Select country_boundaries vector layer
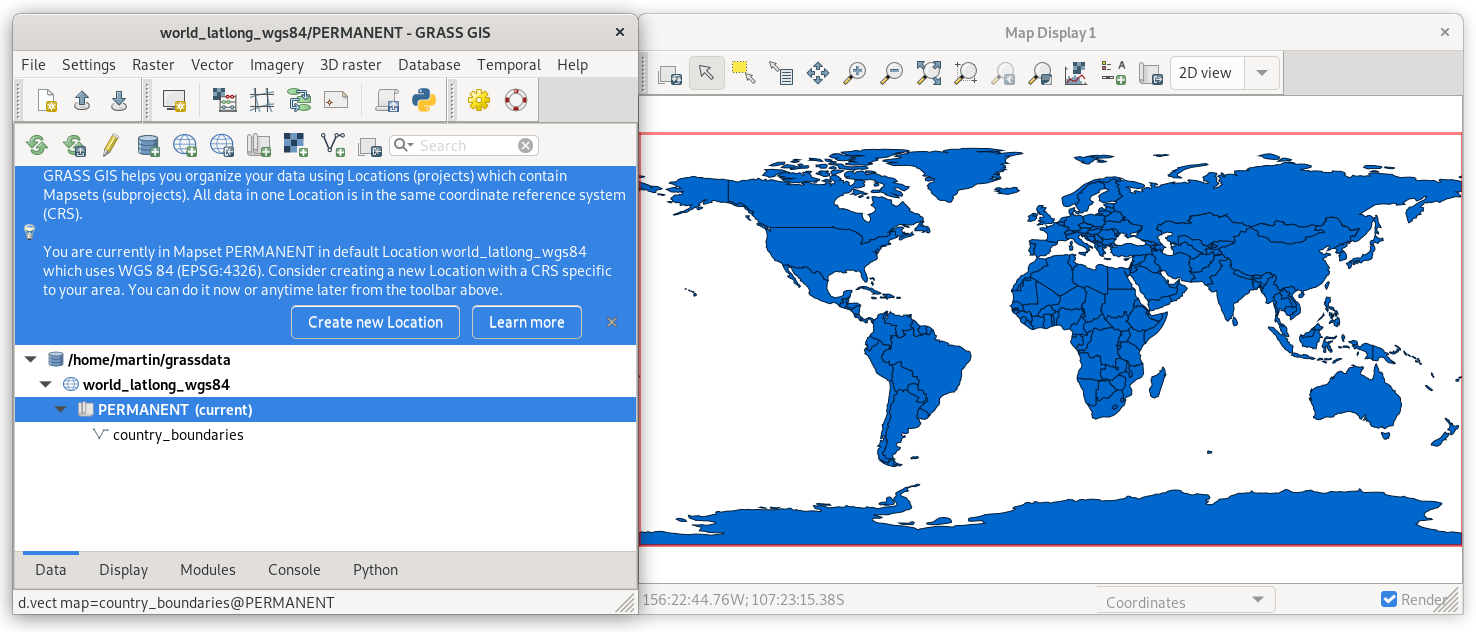1476x632 pixels. point(178,435)
